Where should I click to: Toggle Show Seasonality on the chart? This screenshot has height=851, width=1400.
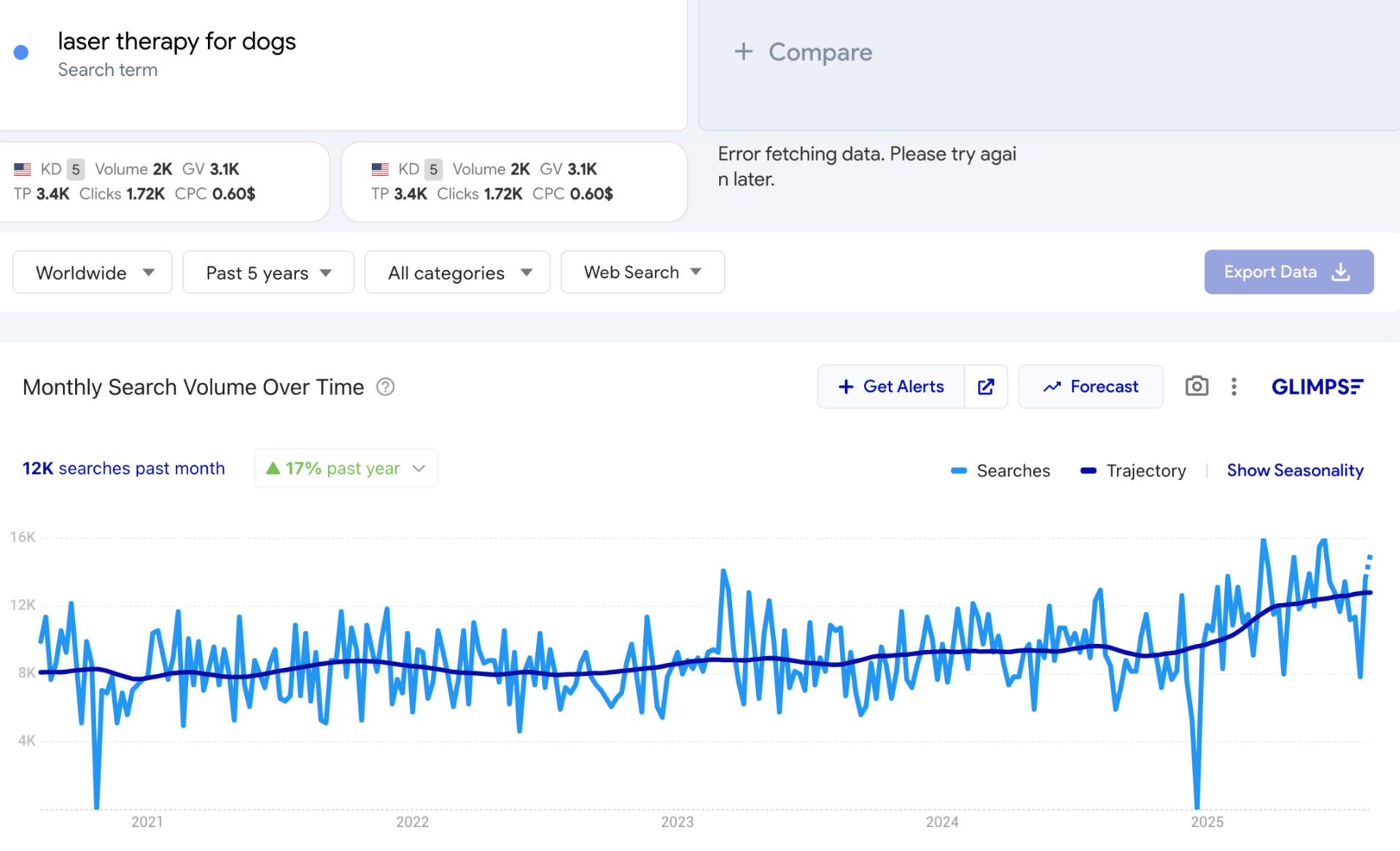1294,471
